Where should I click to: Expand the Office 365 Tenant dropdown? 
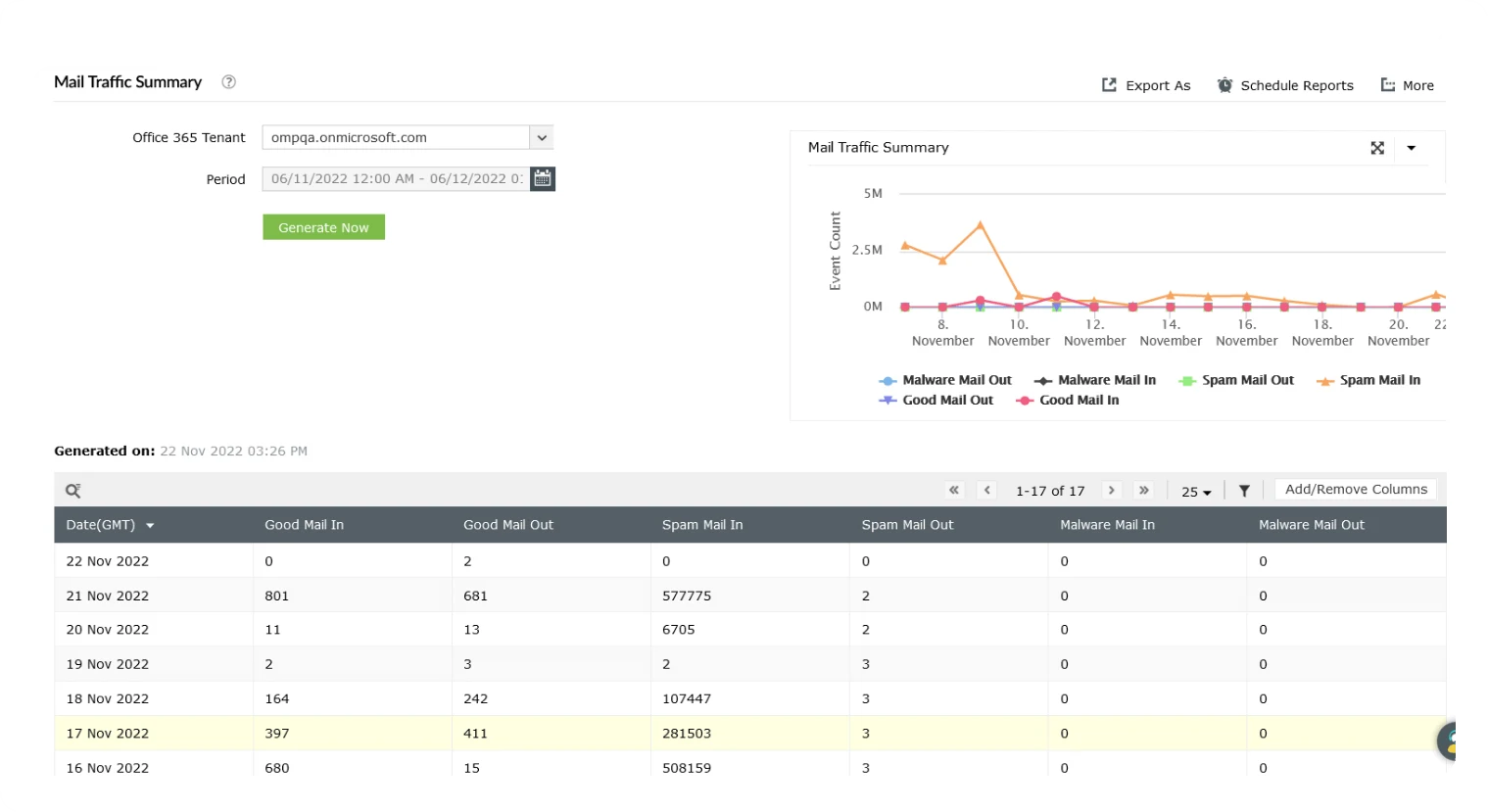tap(542, 137)
